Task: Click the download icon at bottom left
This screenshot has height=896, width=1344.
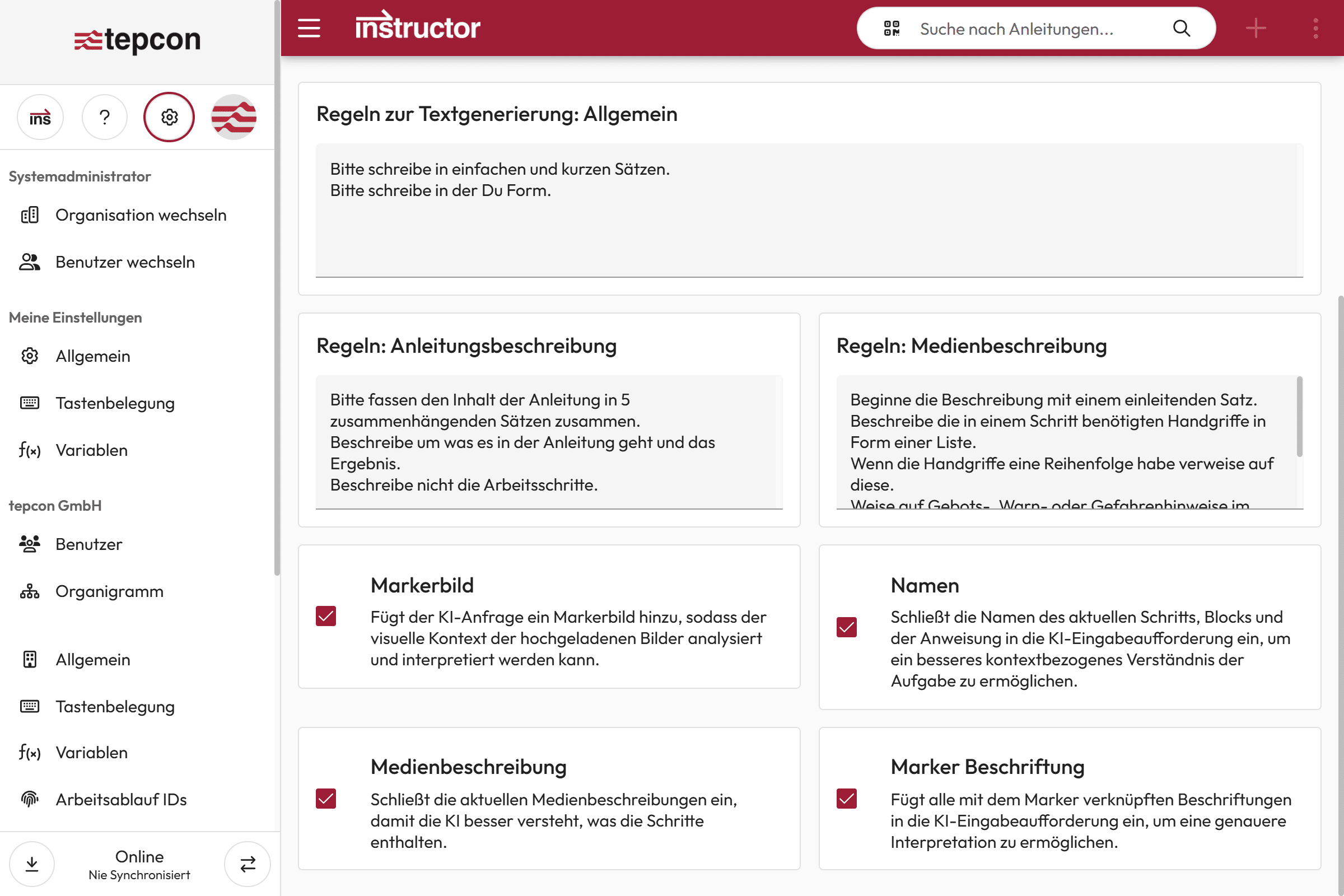Action: [32, 864]
